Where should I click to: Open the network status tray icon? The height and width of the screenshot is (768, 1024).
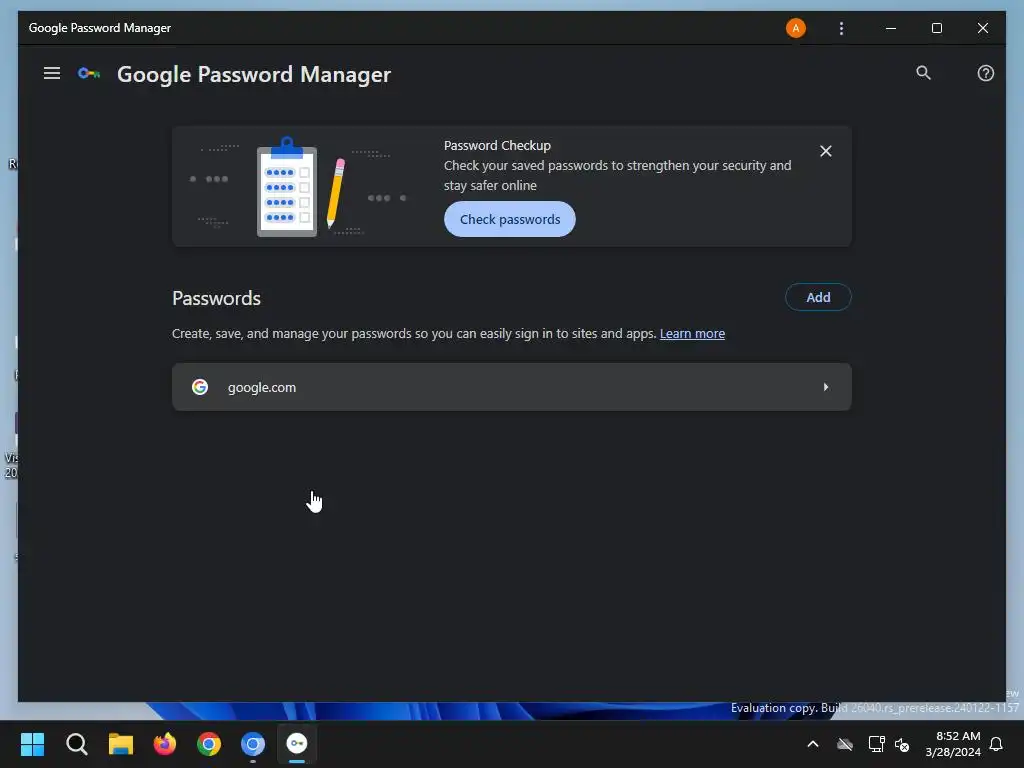[876, 744]
